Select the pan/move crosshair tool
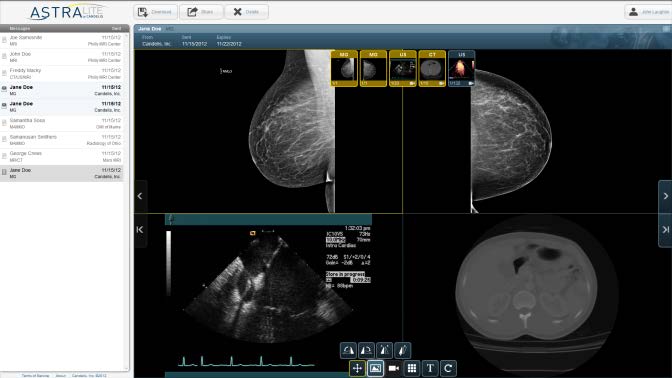This screenshot has height=378, width=672. tap(357, 369)
